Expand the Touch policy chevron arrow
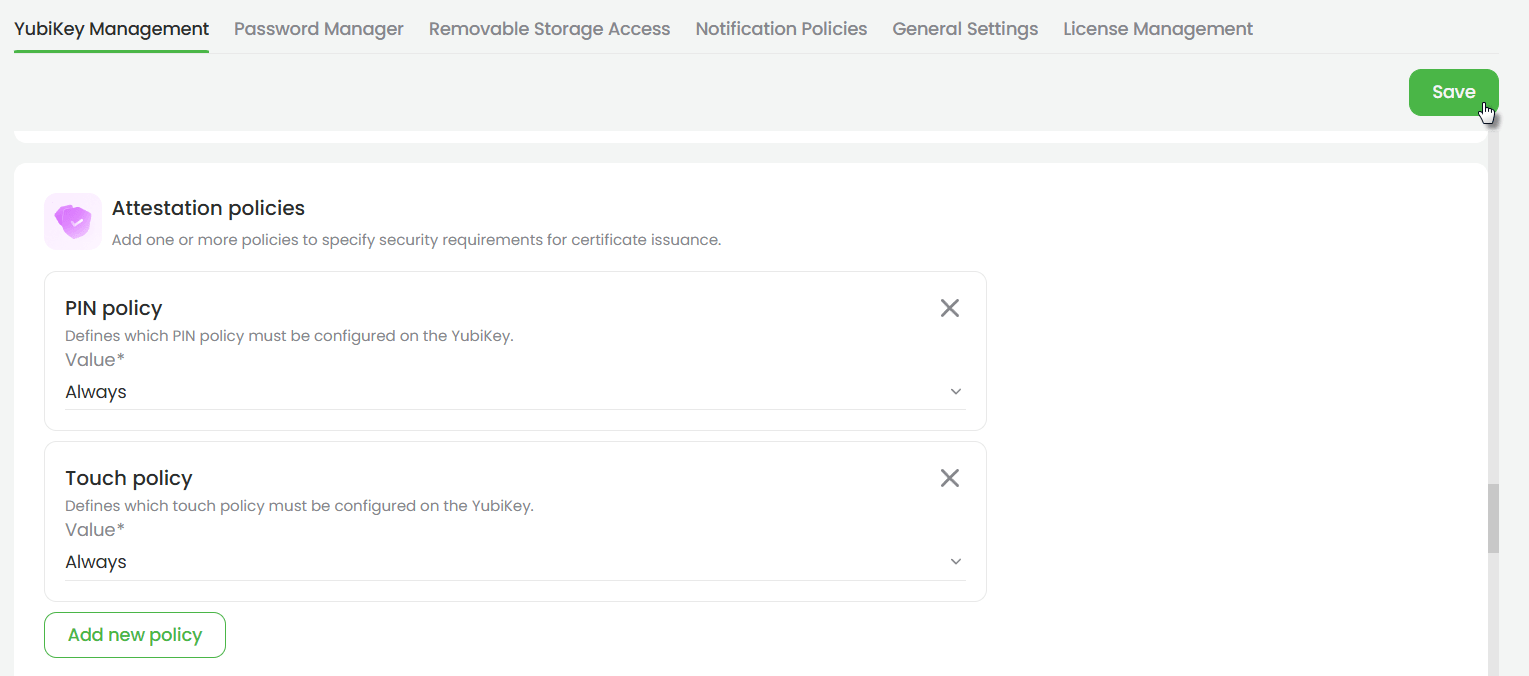The width and height of the screenshot is (1529, 676). [x=955, y=562]
